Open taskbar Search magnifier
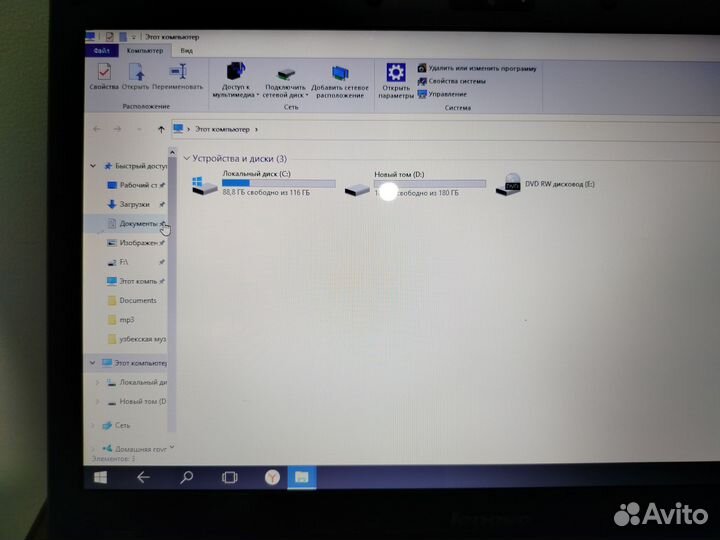Image resolution: width=720 pixels, height=540 pixels. point(186,478)
